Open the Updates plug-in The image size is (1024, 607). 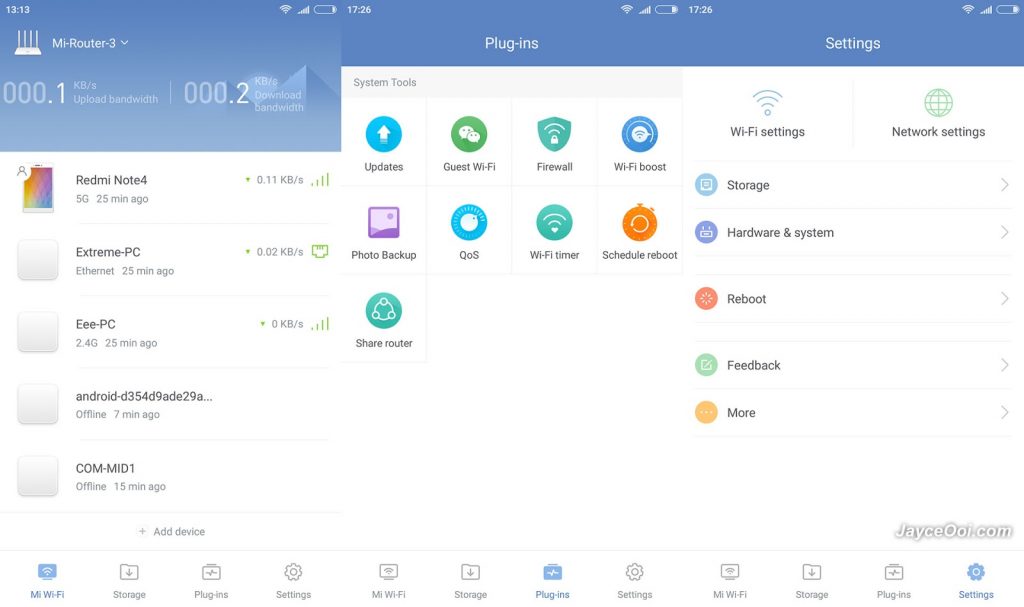pos(384,135)
